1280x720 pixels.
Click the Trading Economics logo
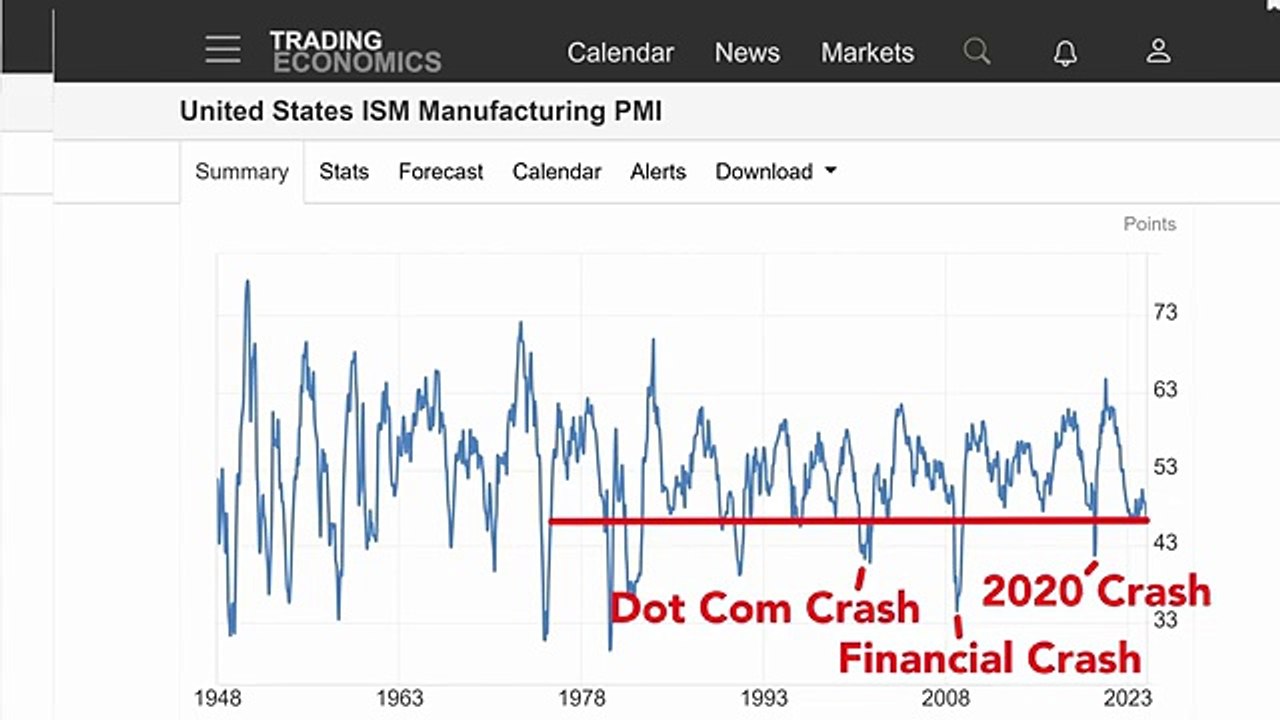355,51
